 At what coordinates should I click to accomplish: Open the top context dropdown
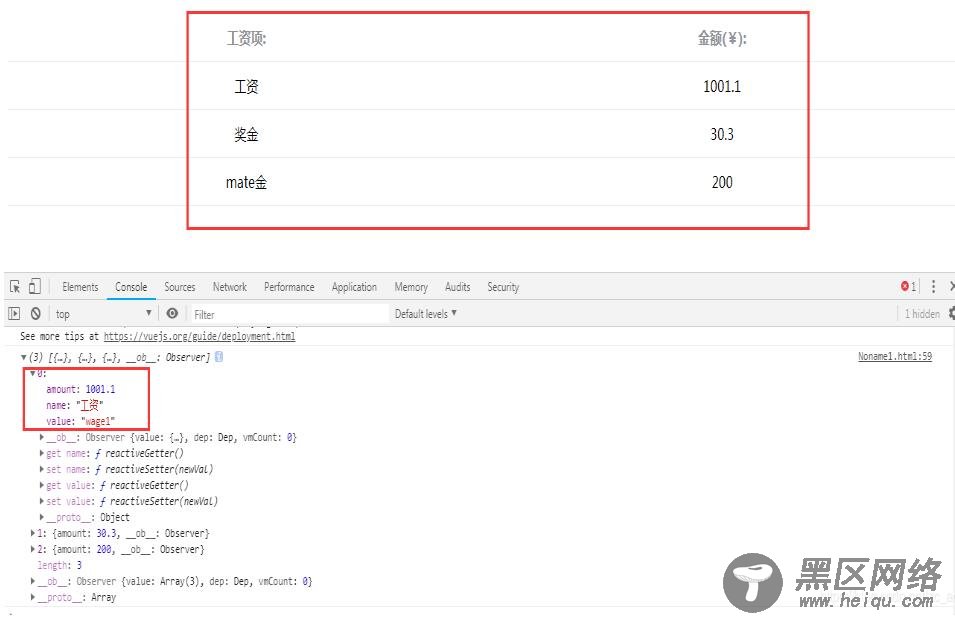103,314
